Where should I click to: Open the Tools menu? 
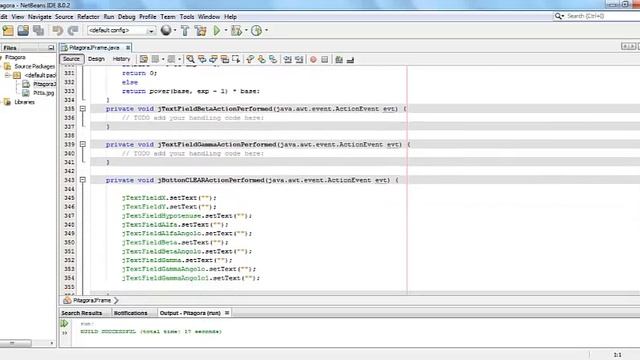pyautogui.click(x=187, y=17)
